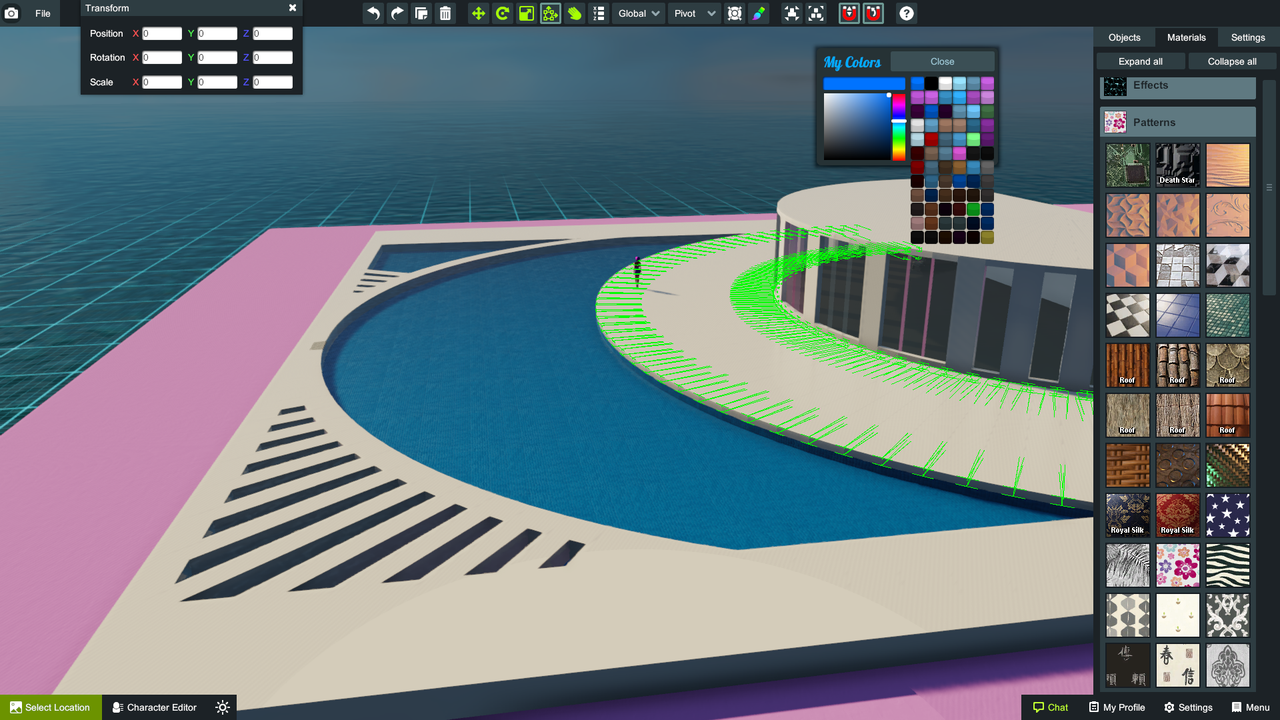Viewport: 1280px width, 720px height.
Task: Open help with the question mark icon
Action: point(906,14)
